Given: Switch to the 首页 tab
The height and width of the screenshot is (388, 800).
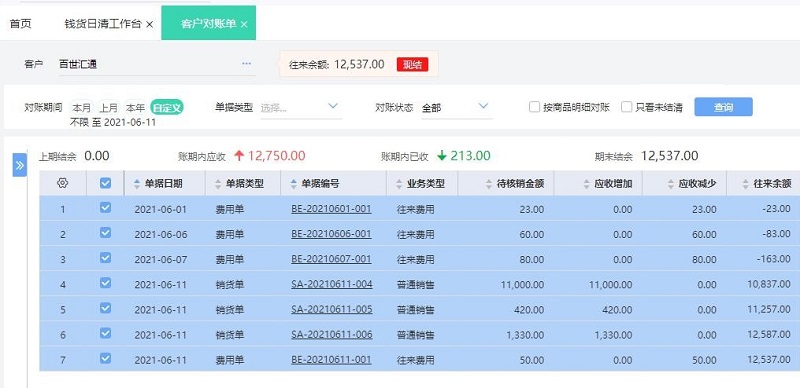Looking at the screenshot, I should coord(21,24).
